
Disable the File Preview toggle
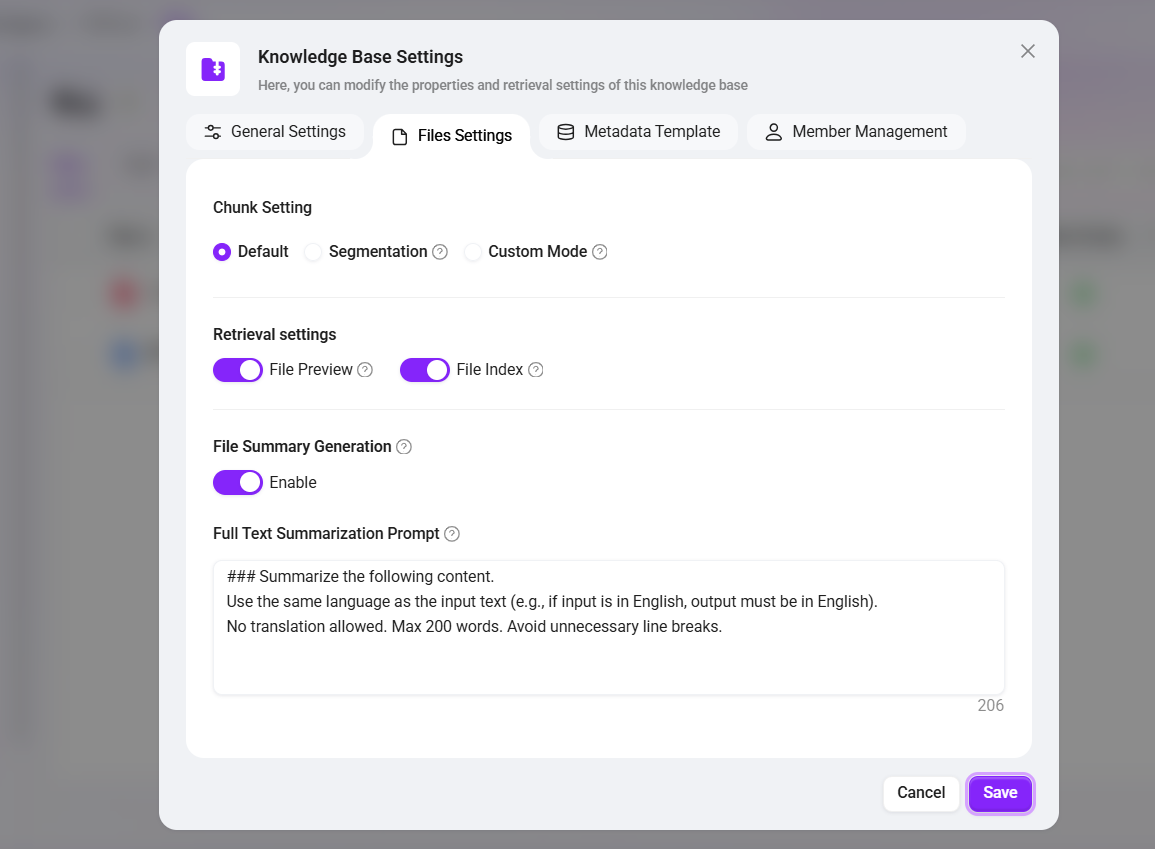click(238, 370)
